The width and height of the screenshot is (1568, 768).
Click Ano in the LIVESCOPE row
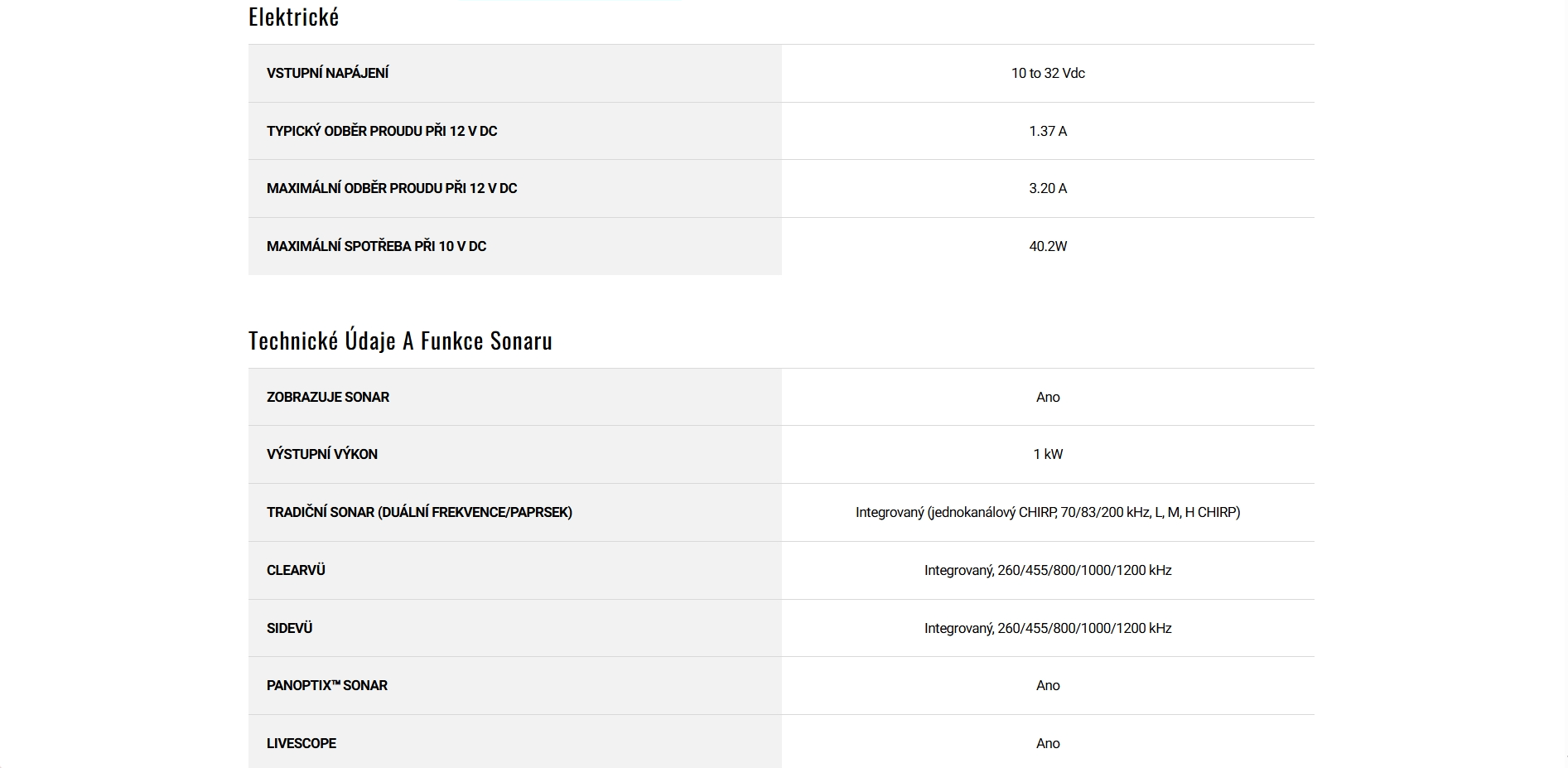[1047, 743]
